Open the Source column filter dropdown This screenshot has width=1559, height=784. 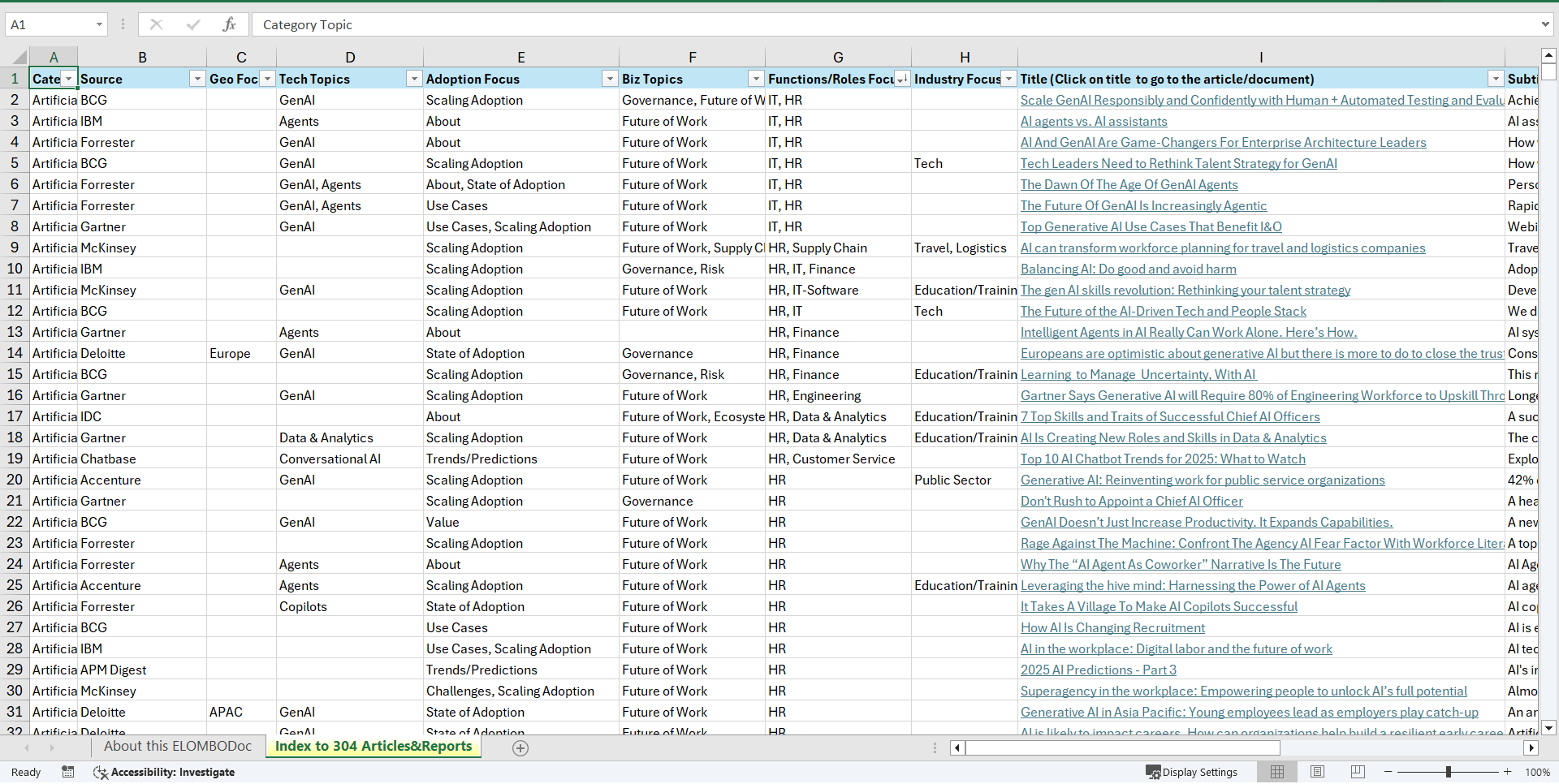point(196,79)
